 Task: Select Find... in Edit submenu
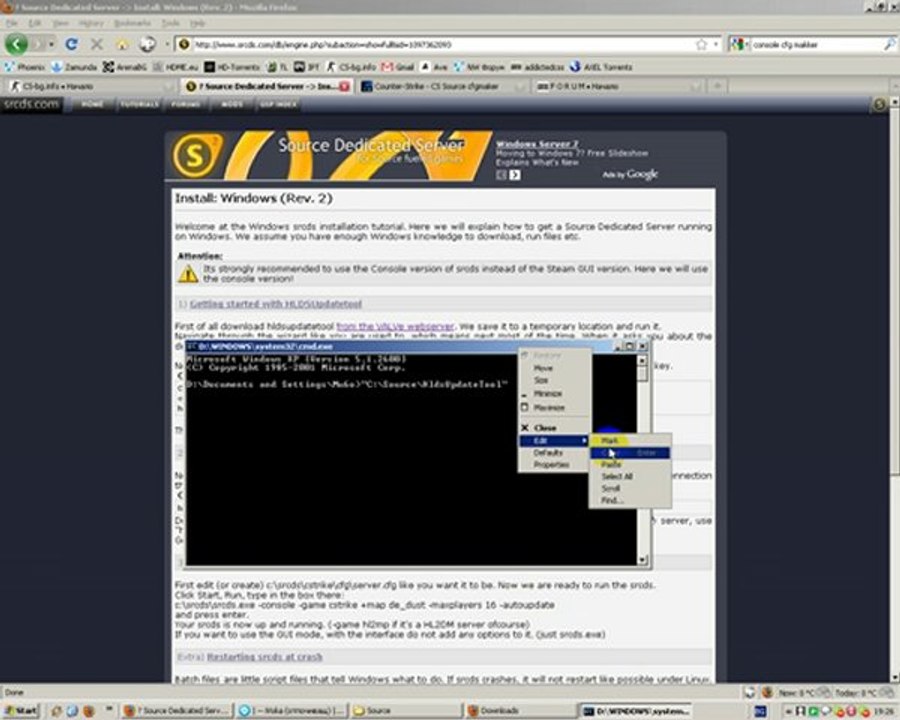coord(630,501)
